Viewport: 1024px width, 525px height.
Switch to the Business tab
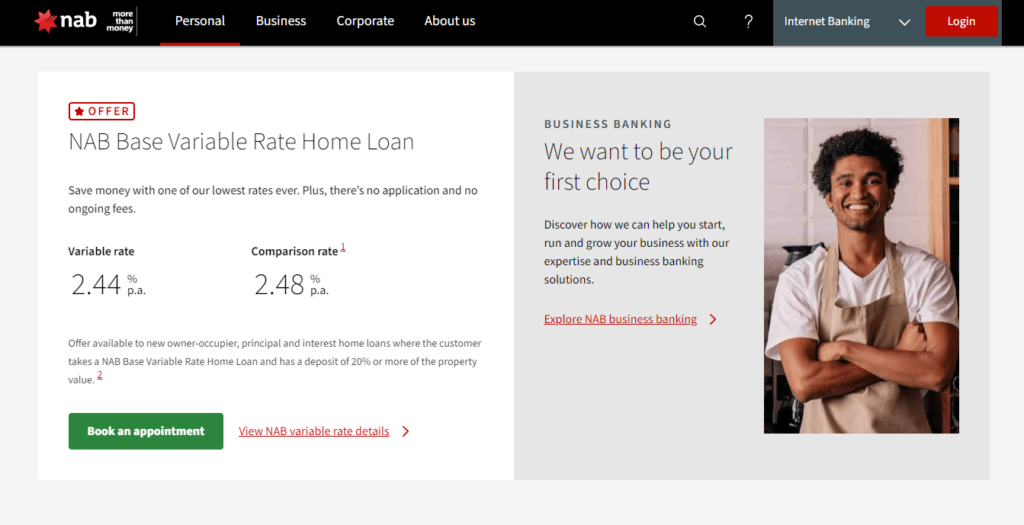[281, 21]
